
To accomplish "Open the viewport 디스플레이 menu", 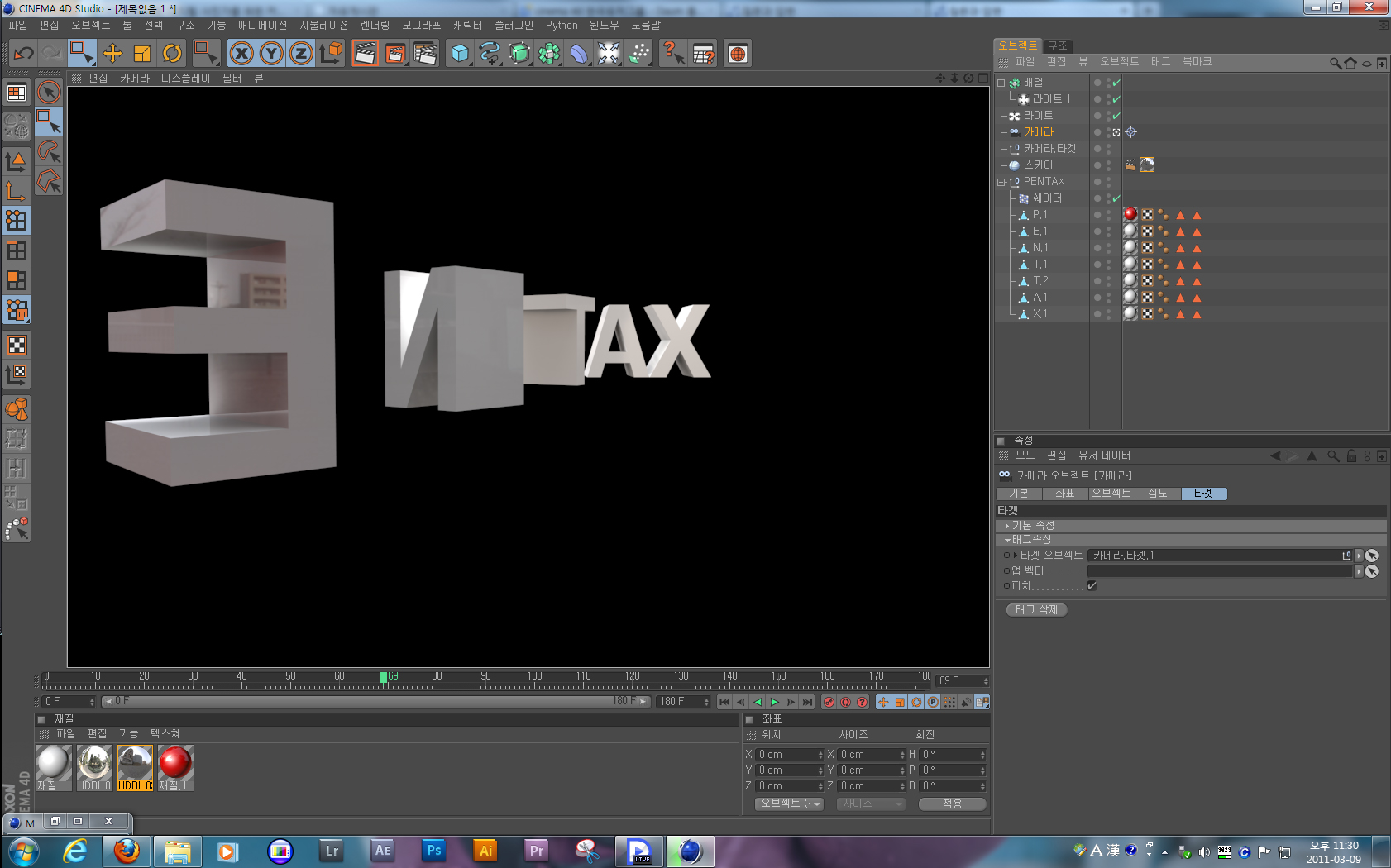I will click(x=185, y=78).
